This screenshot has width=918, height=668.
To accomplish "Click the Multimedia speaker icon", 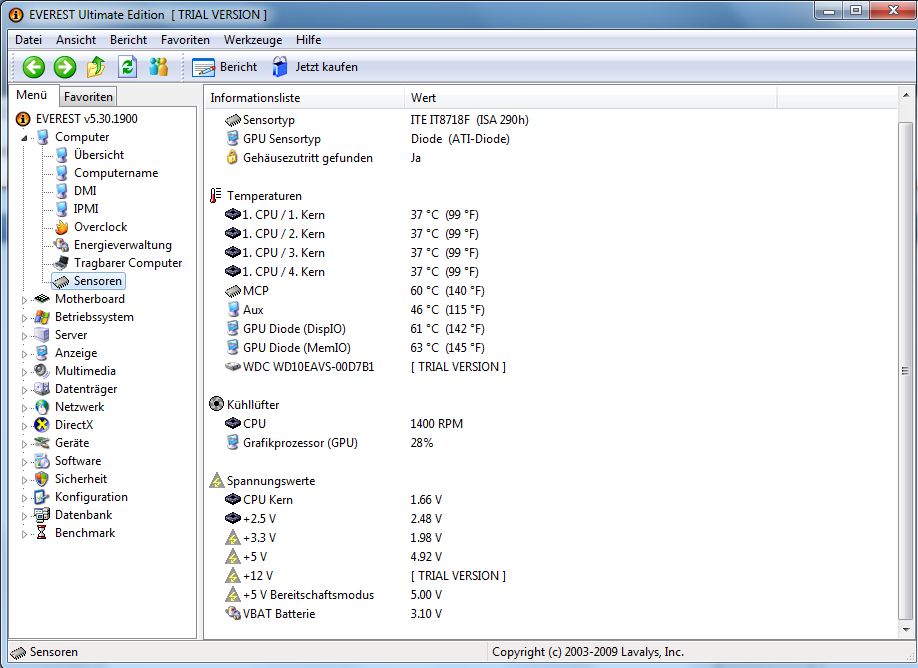I will (x=42, y=371).
